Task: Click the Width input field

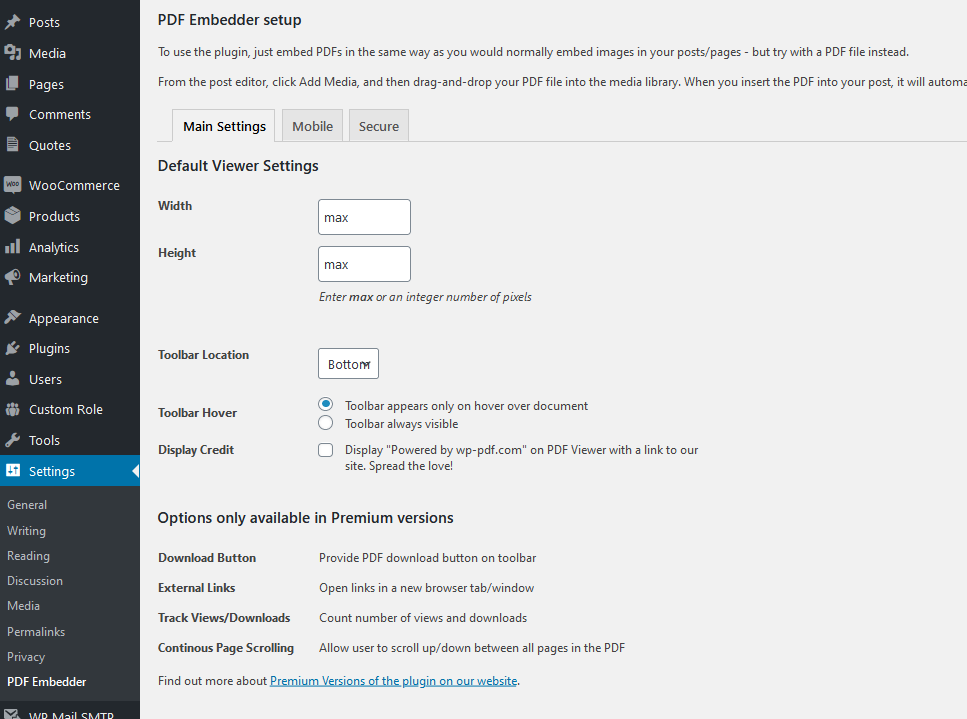Action: (364, 217)
